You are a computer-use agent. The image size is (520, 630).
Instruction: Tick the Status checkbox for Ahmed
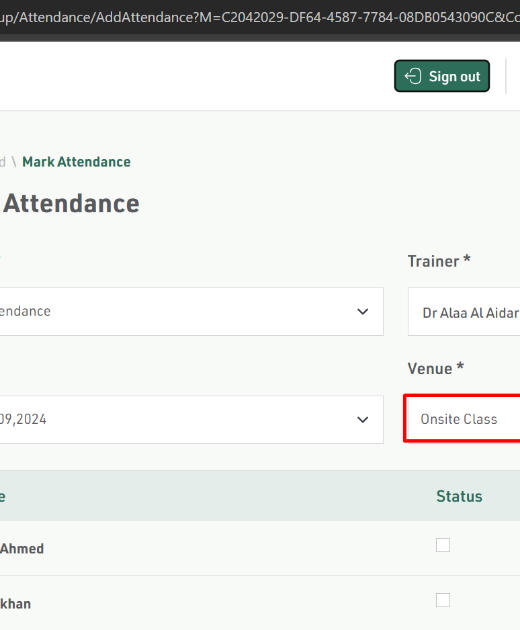pos(443,545)
